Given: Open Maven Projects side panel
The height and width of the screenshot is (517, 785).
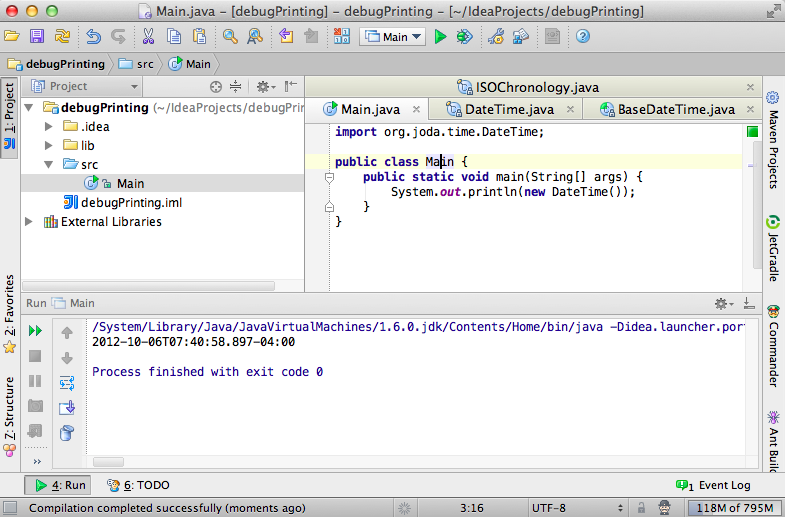Looking at the screenshot, I should tap(773, 140).
